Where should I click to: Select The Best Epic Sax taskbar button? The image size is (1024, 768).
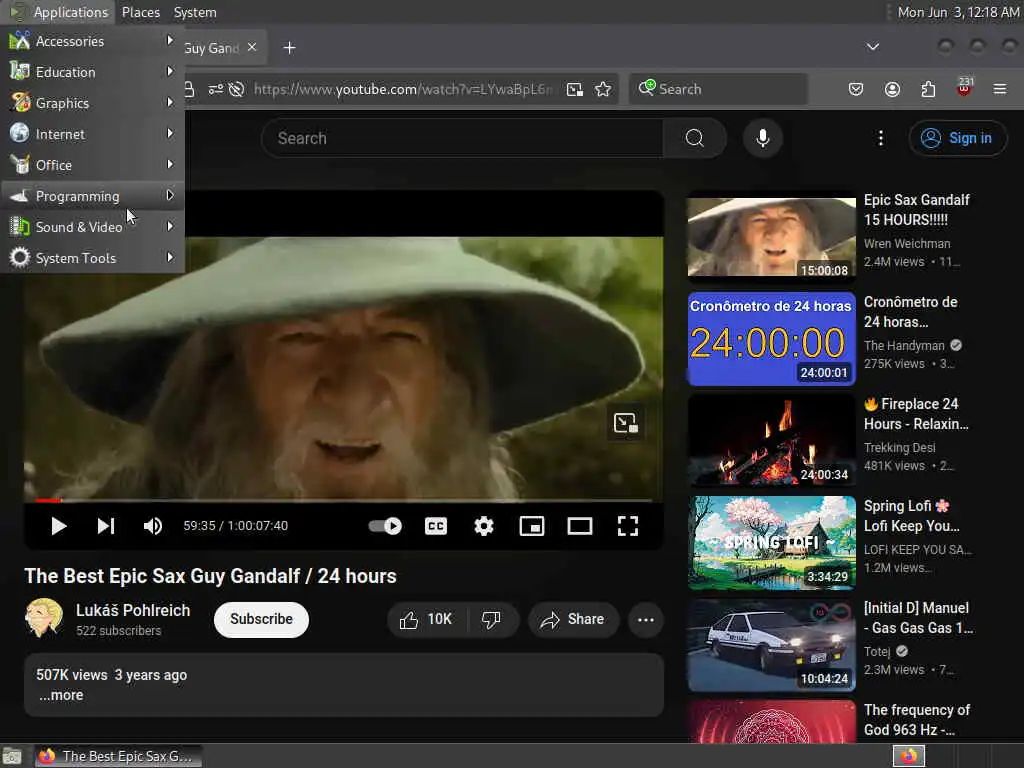118,756
